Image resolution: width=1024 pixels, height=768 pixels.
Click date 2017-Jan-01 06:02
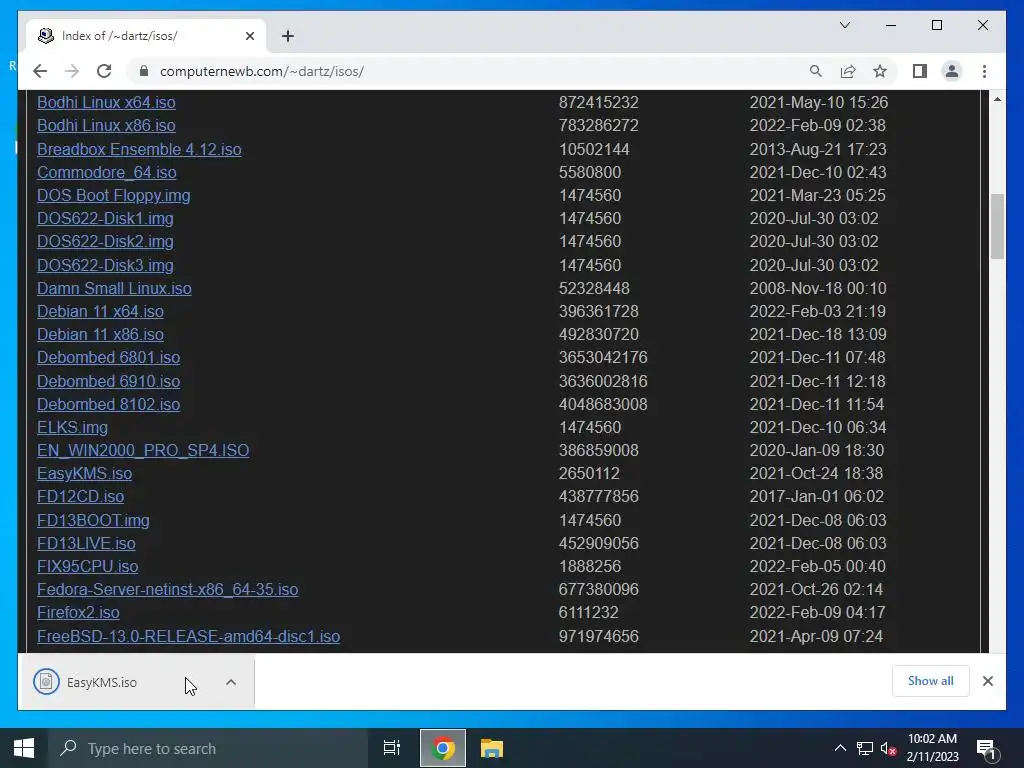[816, 497]
